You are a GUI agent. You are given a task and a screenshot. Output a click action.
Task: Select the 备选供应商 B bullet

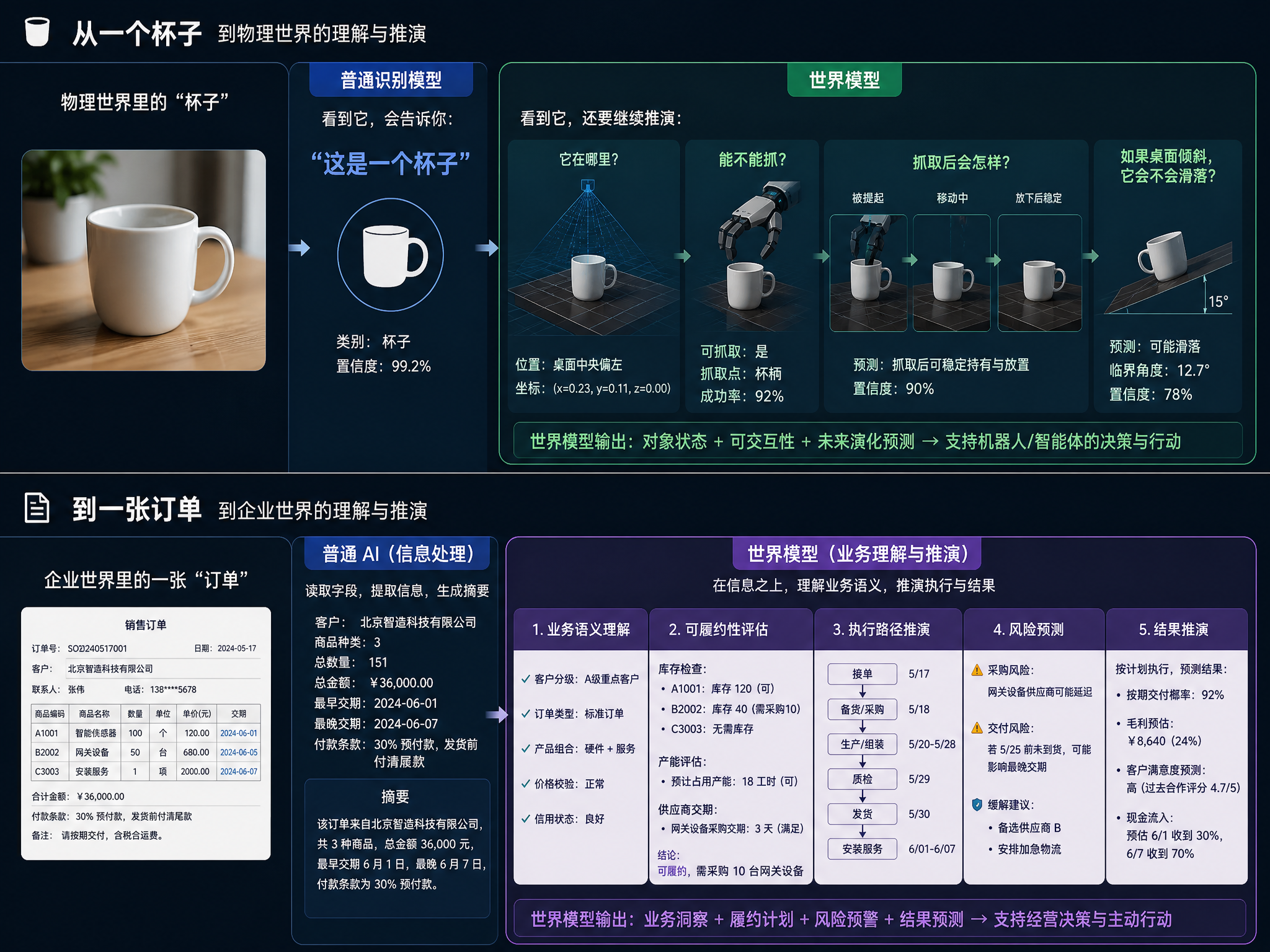coord(1024,828)
